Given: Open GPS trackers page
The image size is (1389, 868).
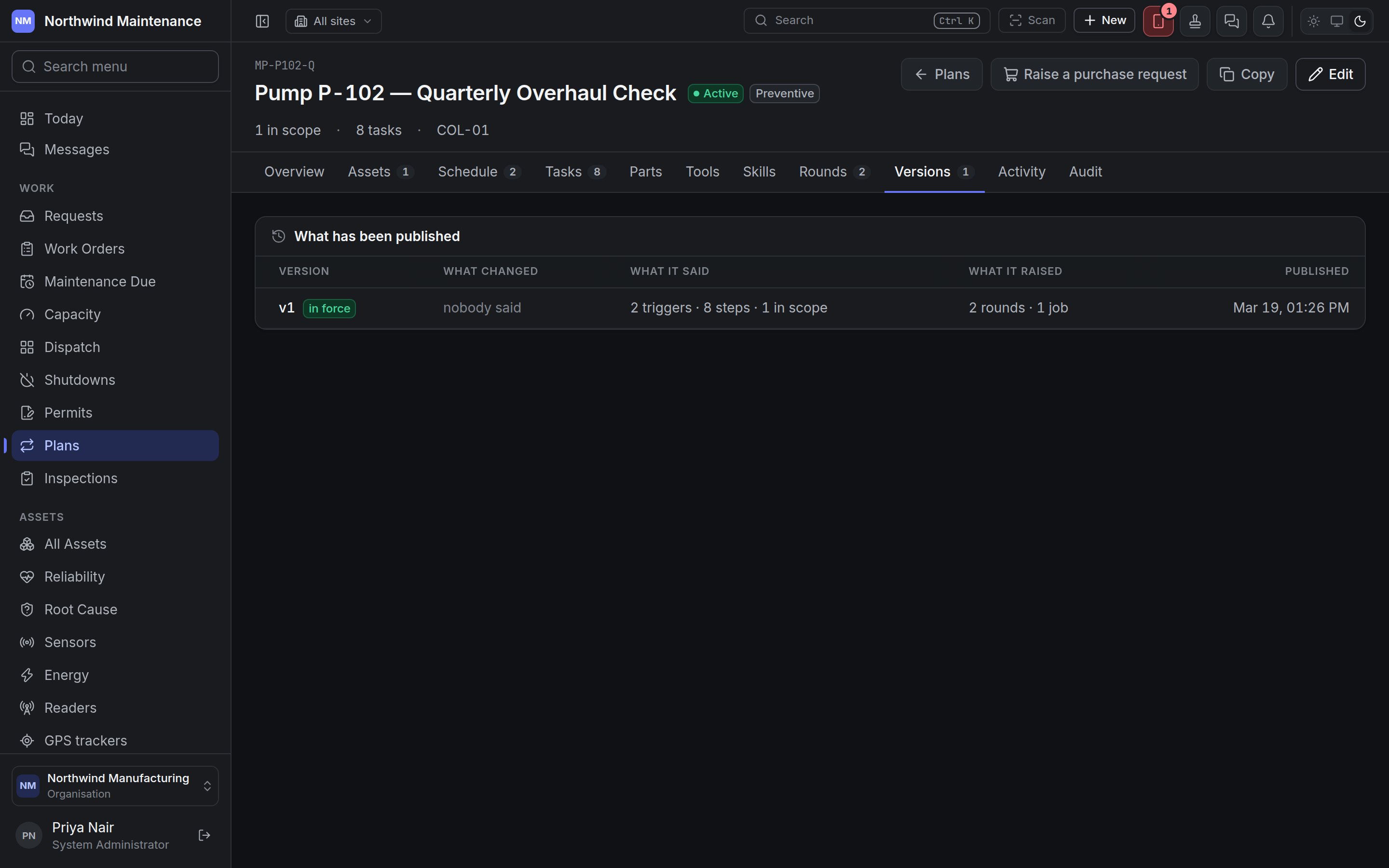Looking at the screenshot, I should tap(115, 741).
